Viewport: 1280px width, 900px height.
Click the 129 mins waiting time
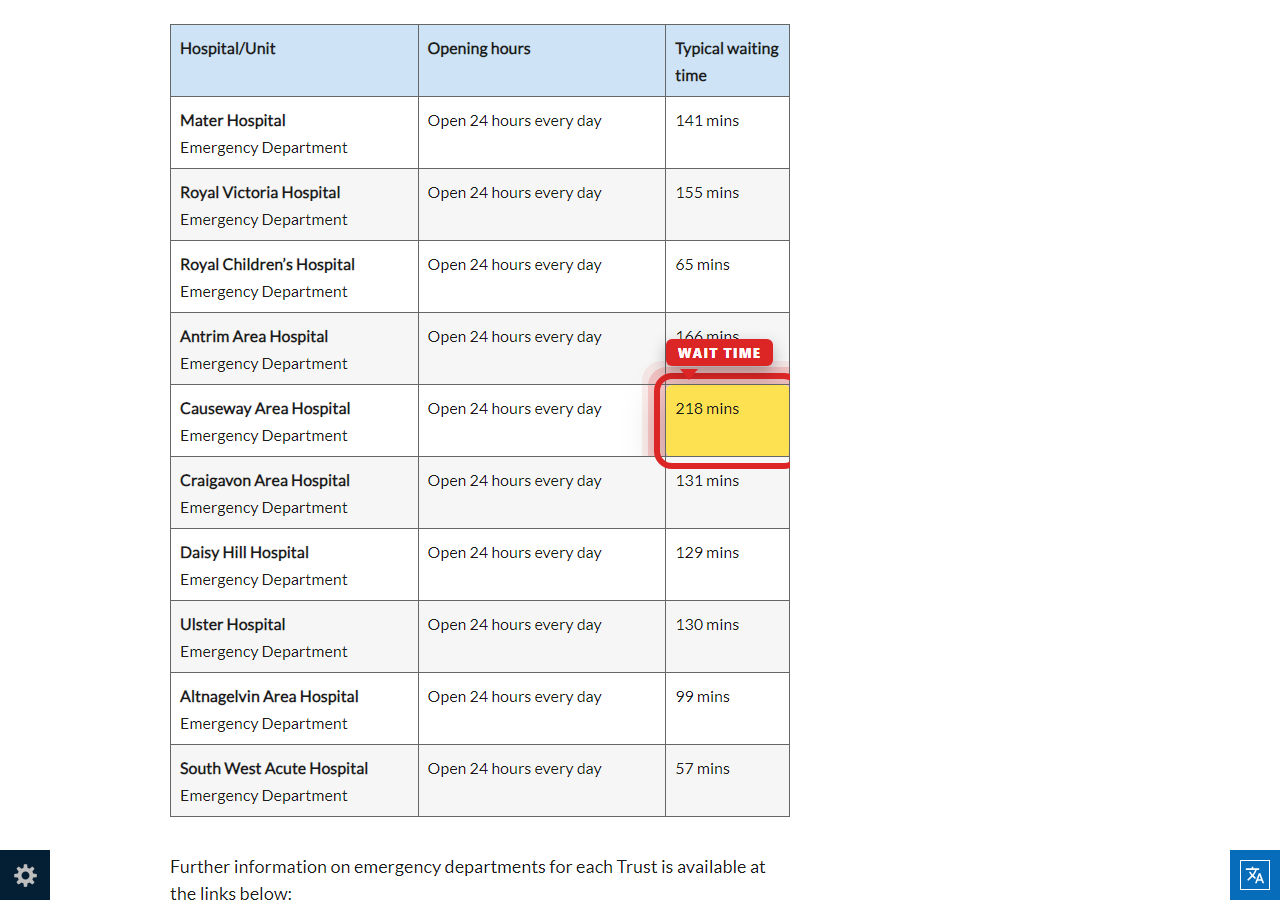707,552
